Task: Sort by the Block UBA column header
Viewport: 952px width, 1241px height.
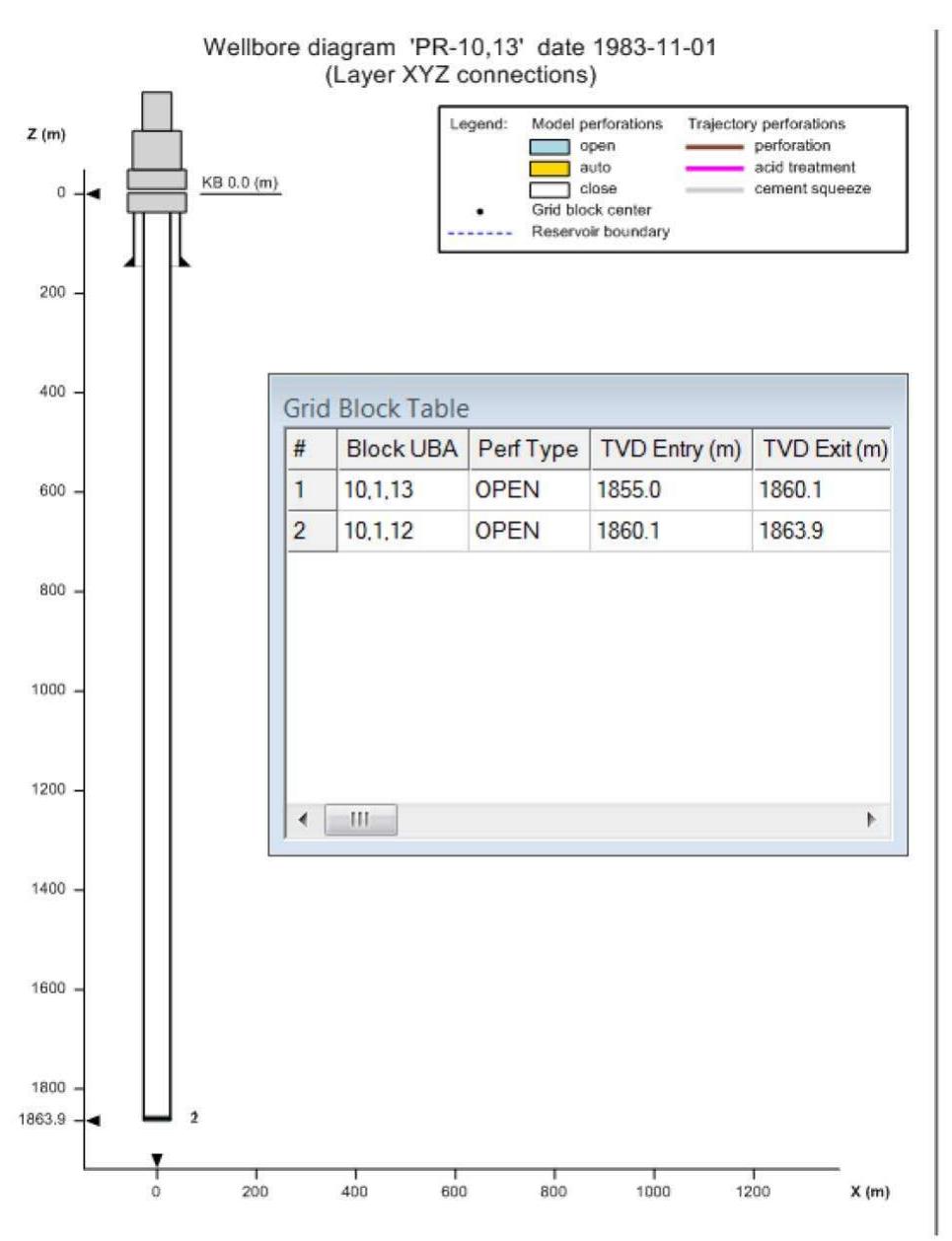Action: point(402,449)
